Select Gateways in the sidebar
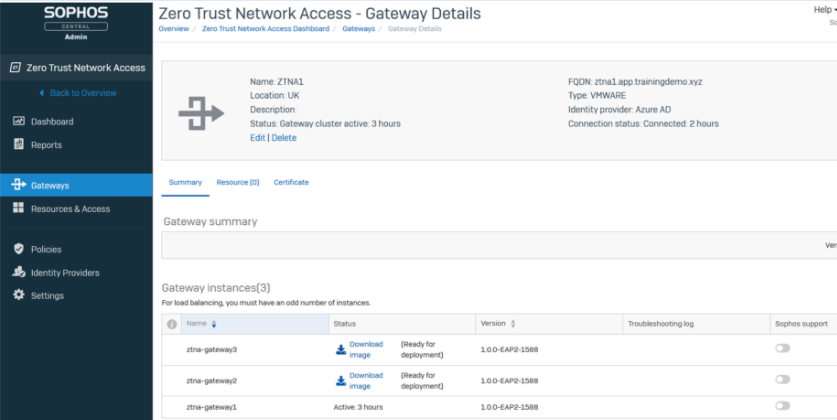Screen dimensions: 837x420 (76, 185)
